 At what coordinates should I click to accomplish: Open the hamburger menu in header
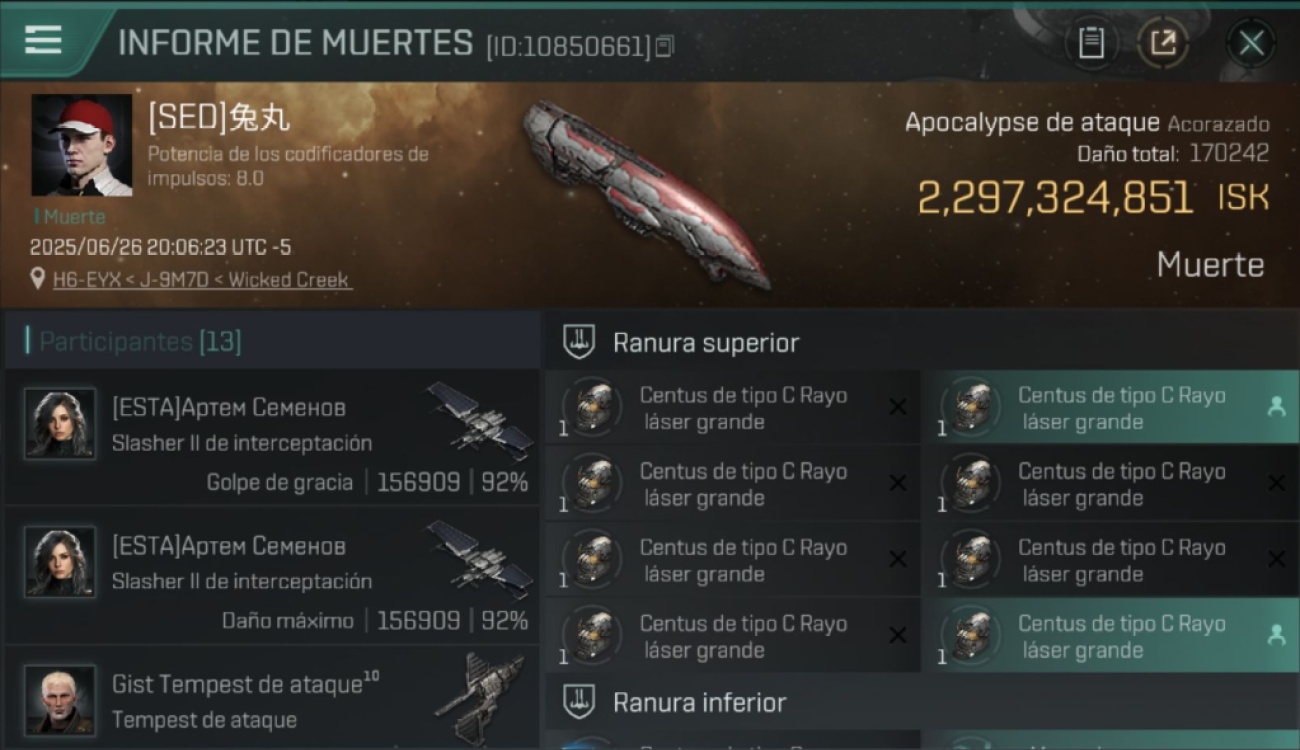[43, 40]
